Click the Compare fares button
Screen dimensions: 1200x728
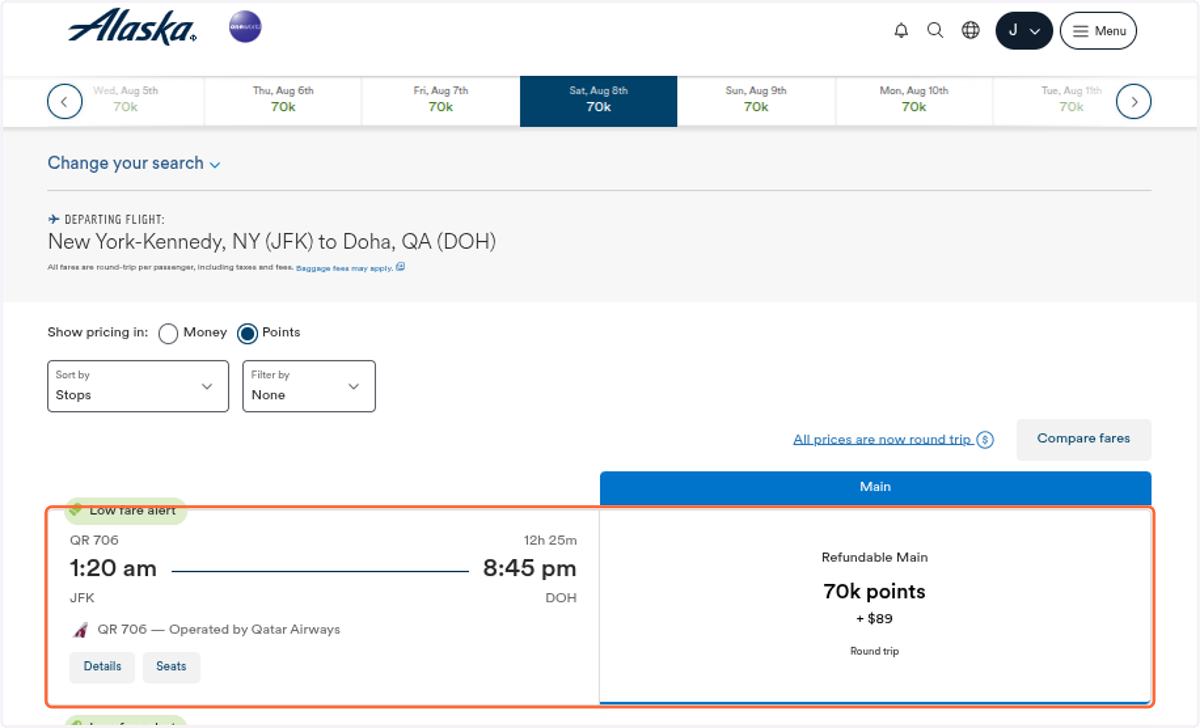click(1083, 439)
